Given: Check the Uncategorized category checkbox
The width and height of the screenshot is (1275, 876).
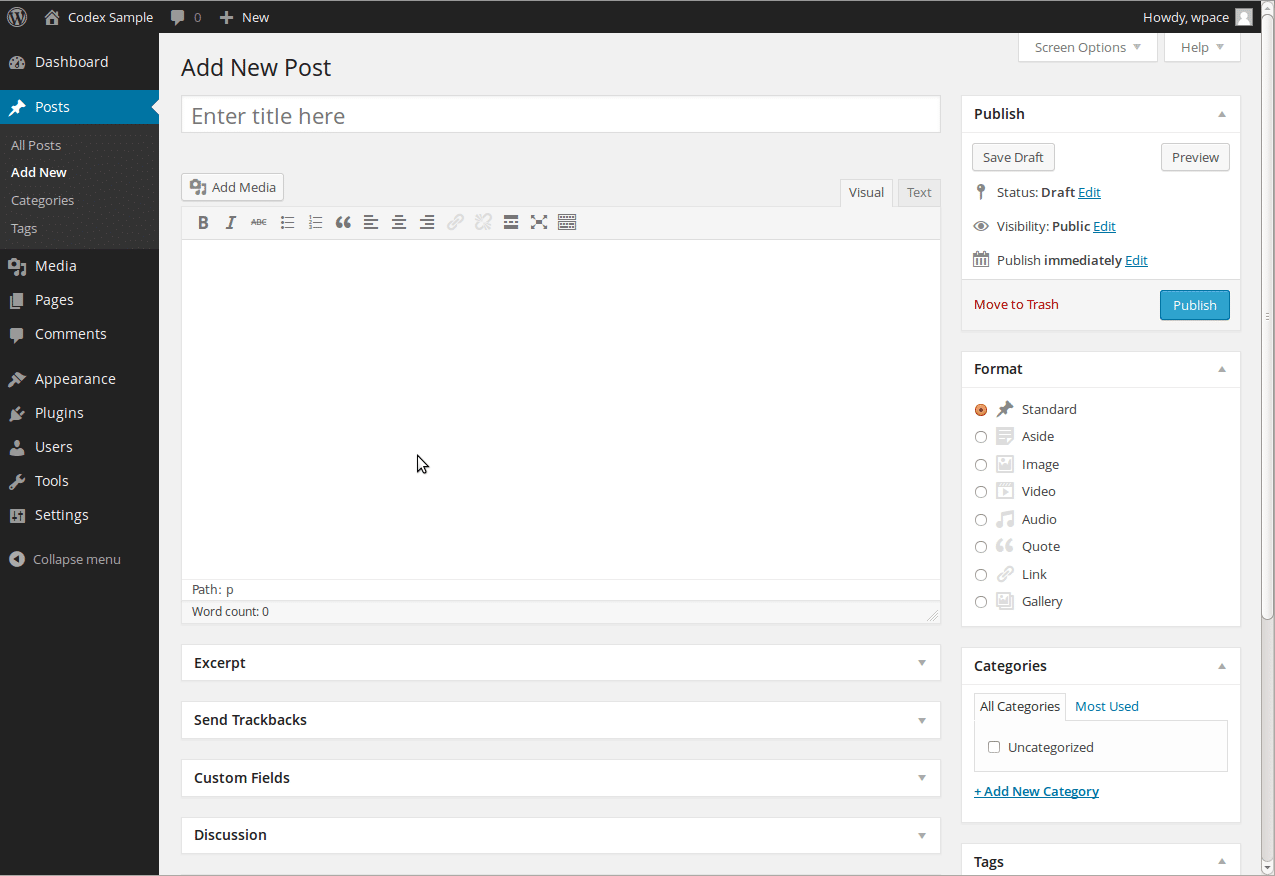Looking at the screenshot, I should (993, 747).
